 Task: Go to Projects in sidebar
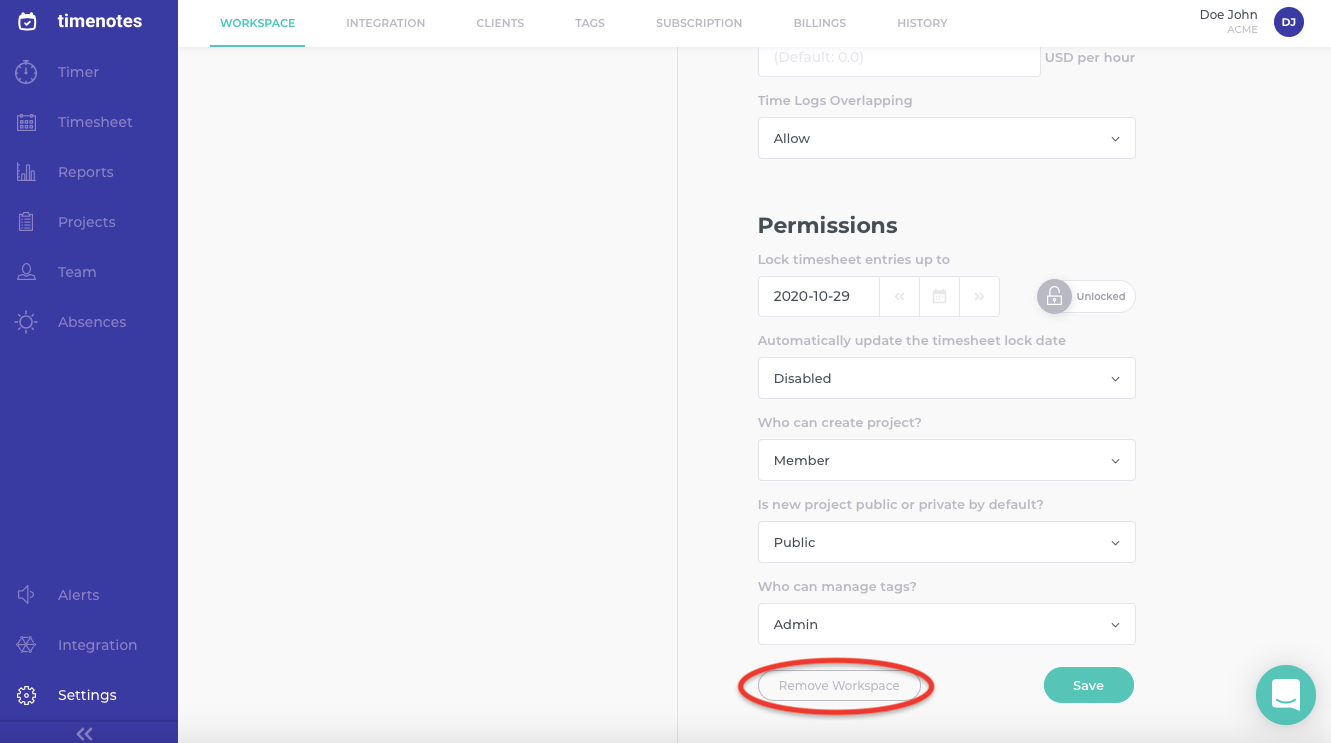click(87, 222)
